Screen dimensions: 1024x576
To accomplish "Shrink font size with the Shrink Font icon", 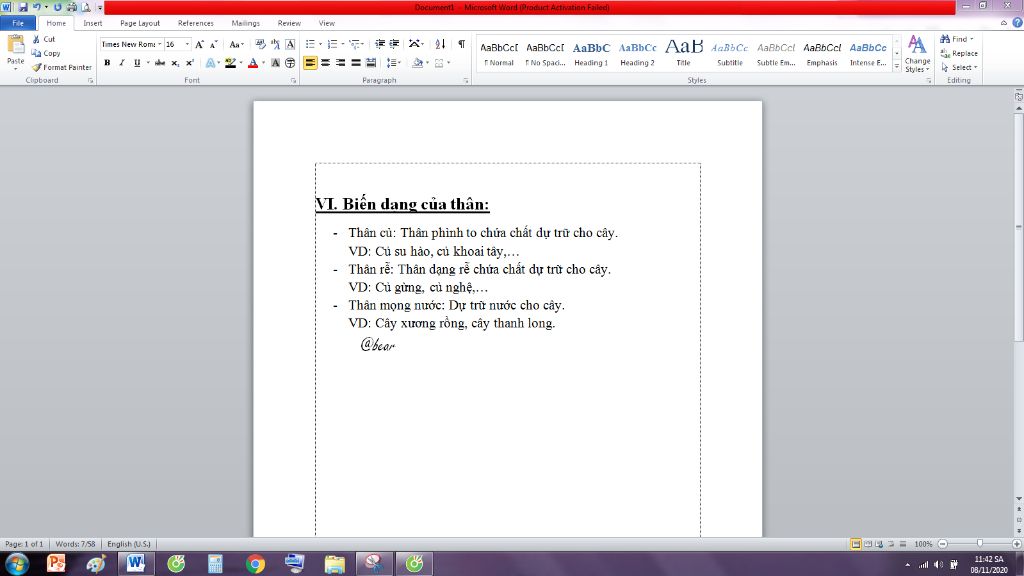I will click(214, 44).
